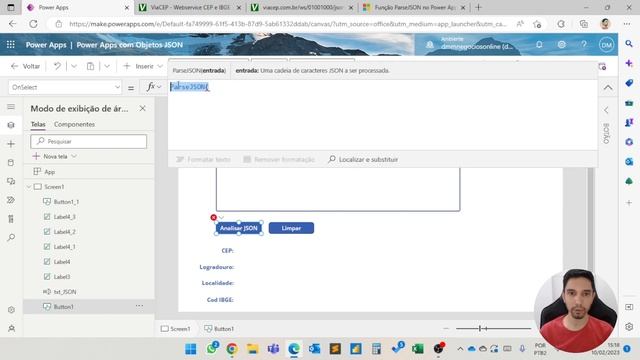This screenshot has width=640, height=360.
Task: Undo the last action
Action: (x=57, y=66)
